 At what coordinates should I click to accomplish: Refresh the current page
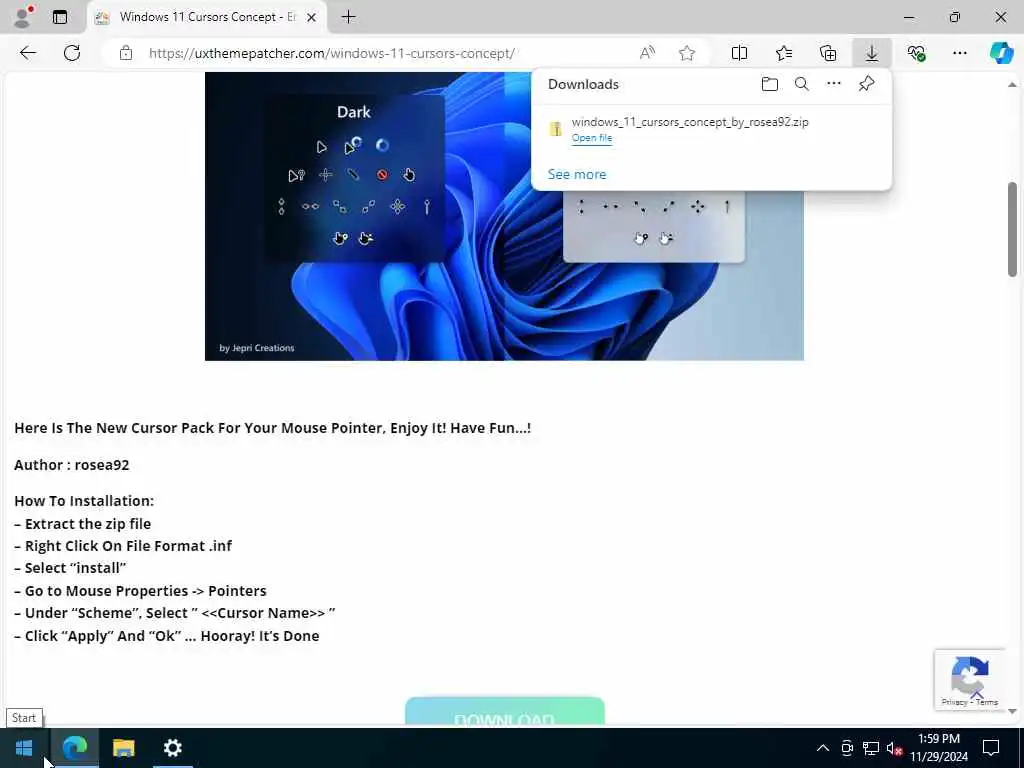[72, 53]
